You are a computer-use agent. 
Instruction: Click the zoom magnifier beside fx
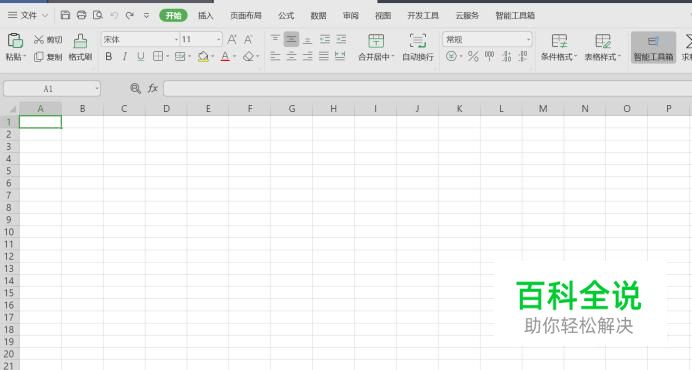135,89
